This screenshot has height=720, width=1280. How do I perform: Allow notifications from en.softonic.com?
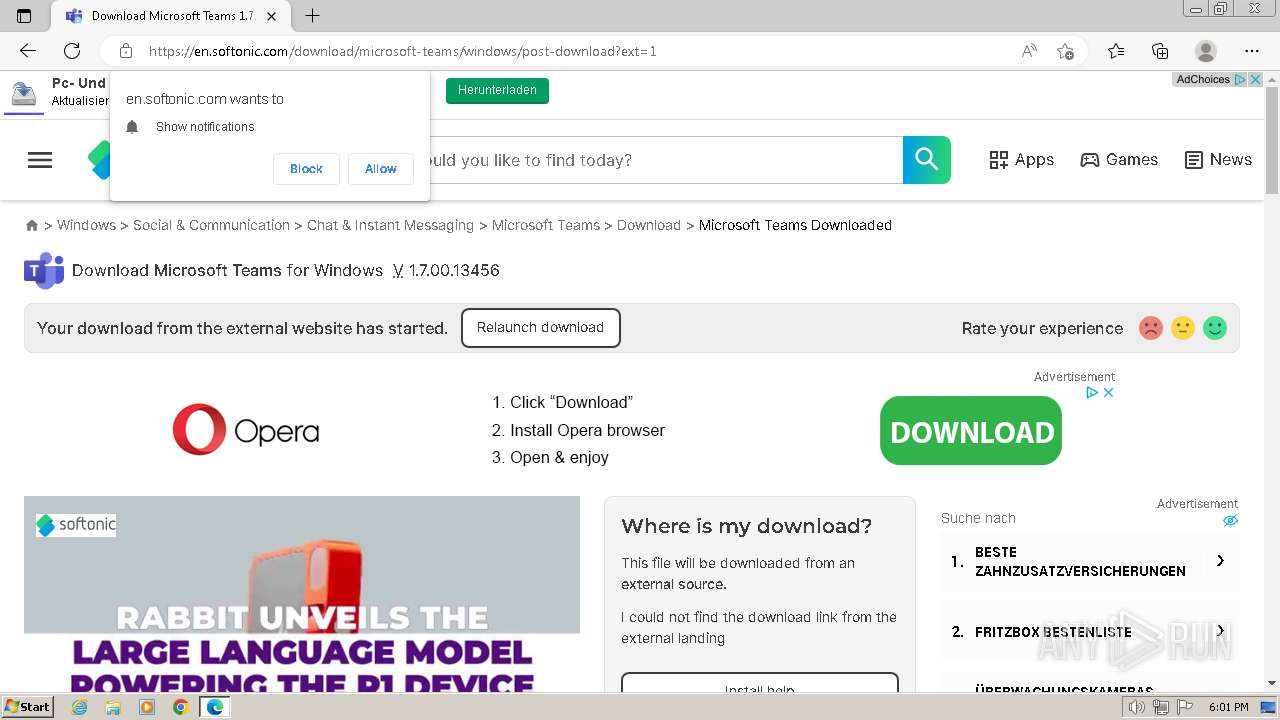[x=380, y=169]
